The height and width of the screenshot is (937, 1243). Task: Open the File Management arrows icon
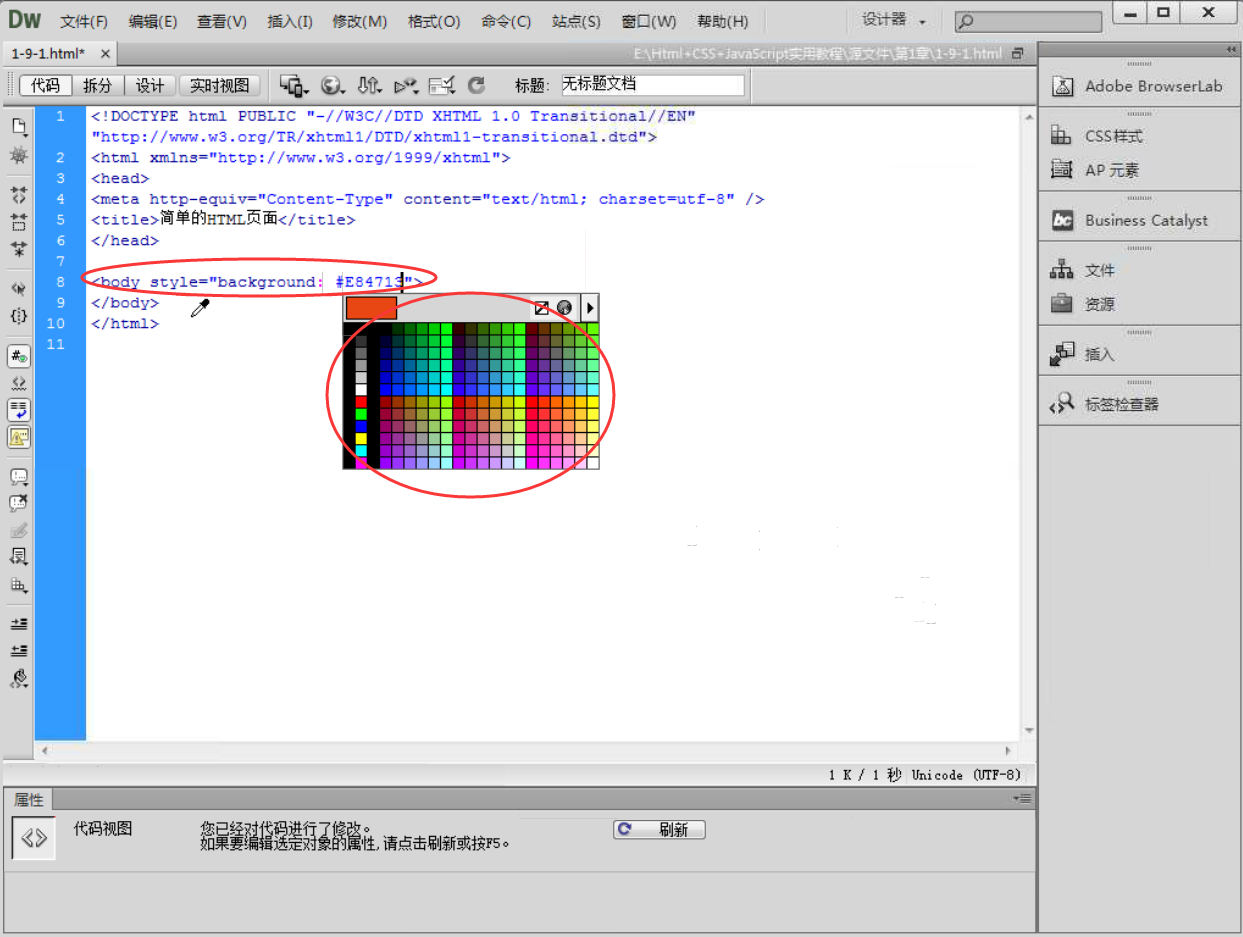pyautogui.click(x=369, y=86)
